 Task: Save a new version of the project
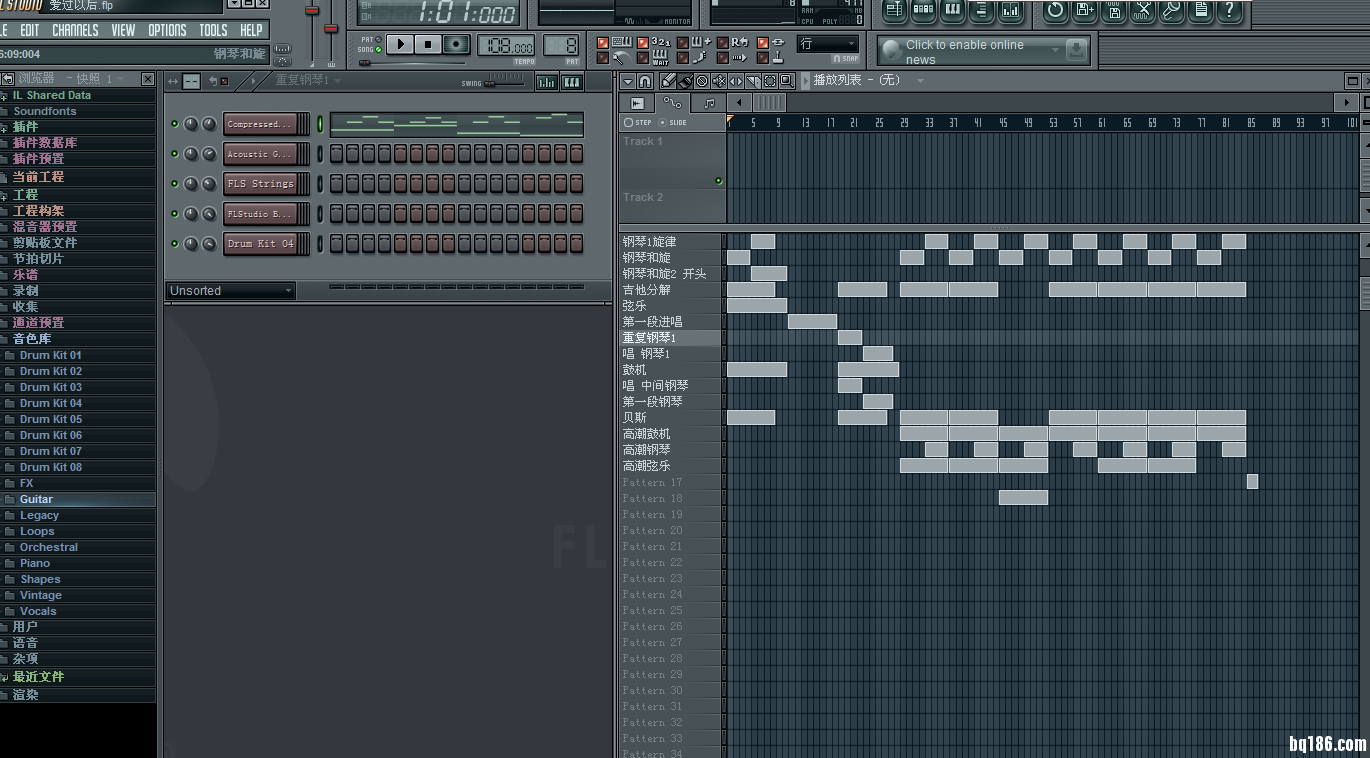1084,11
